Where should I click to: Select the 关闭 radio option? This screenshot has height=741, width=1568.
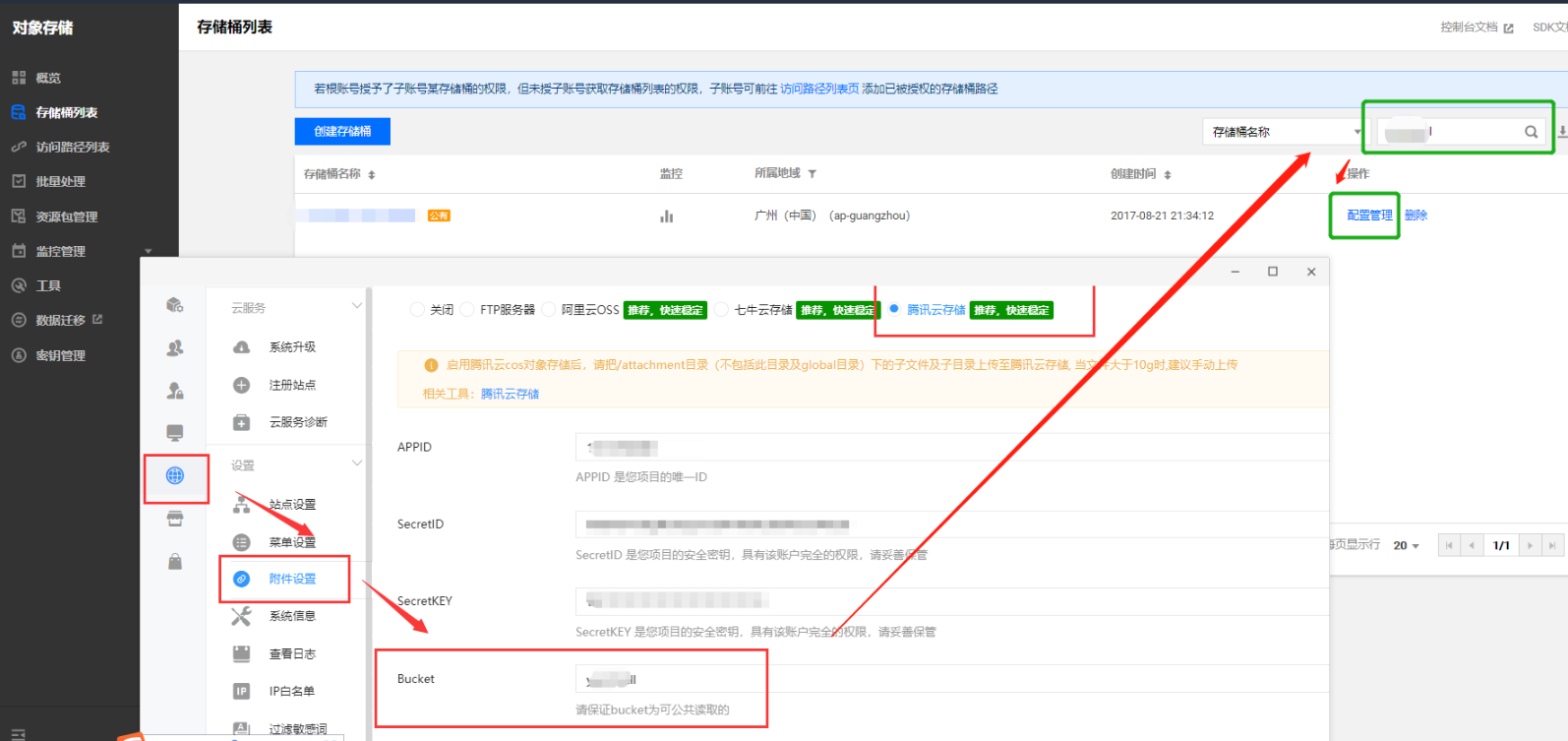tap(417, 310)
